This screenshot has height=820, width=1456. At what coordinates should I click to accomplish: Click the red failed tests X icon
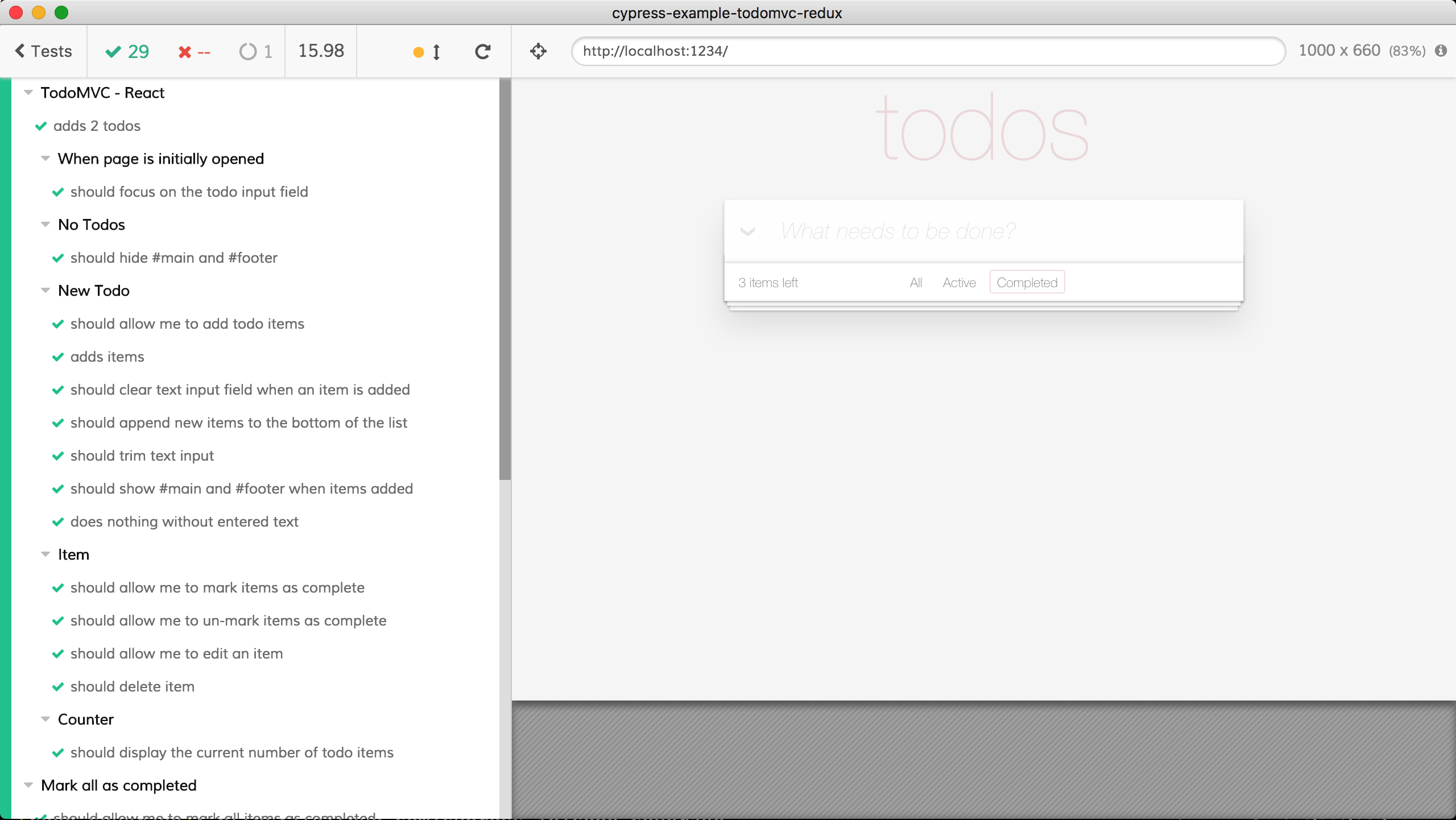184,51
